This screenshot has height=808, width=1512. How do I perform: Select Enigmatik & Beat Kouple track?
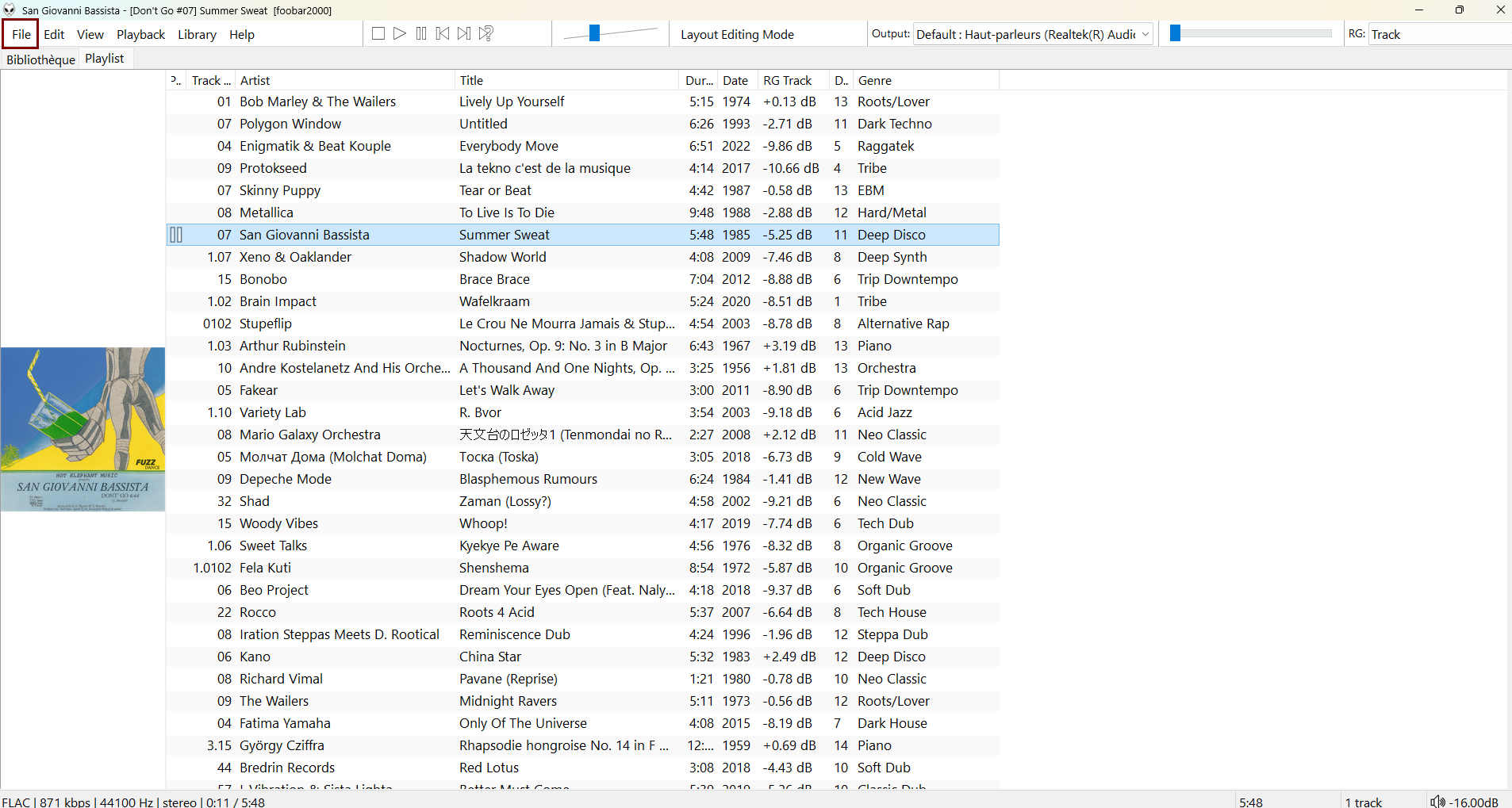click(x=582, y=146)
